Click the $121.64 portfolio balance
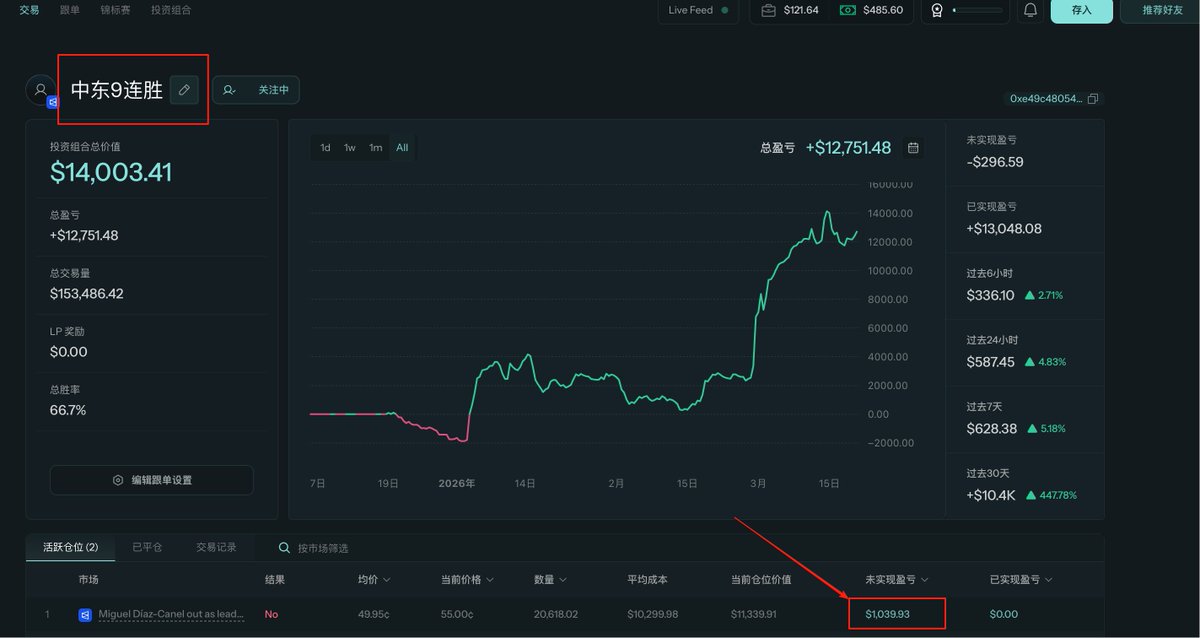This screenshot has height=638, width=1200. (801, 10)
